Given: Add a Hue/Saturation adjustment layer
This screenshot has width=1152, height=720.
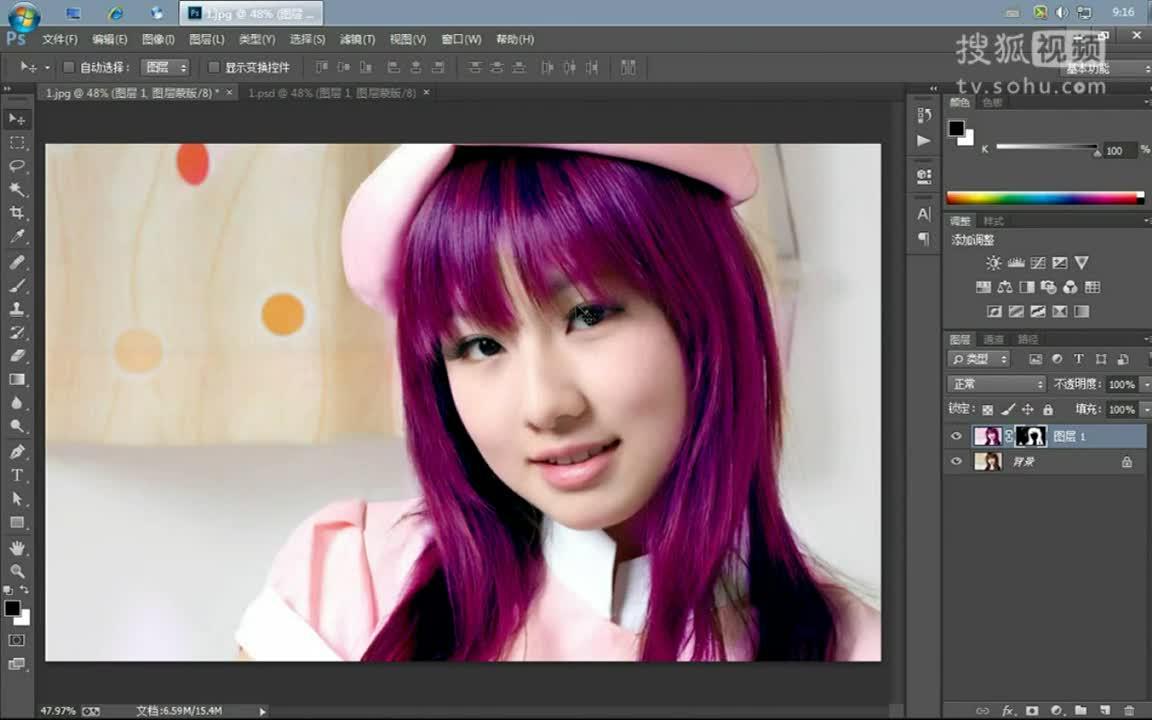Looking at the screenshot, I should click(x=983, y=289).
